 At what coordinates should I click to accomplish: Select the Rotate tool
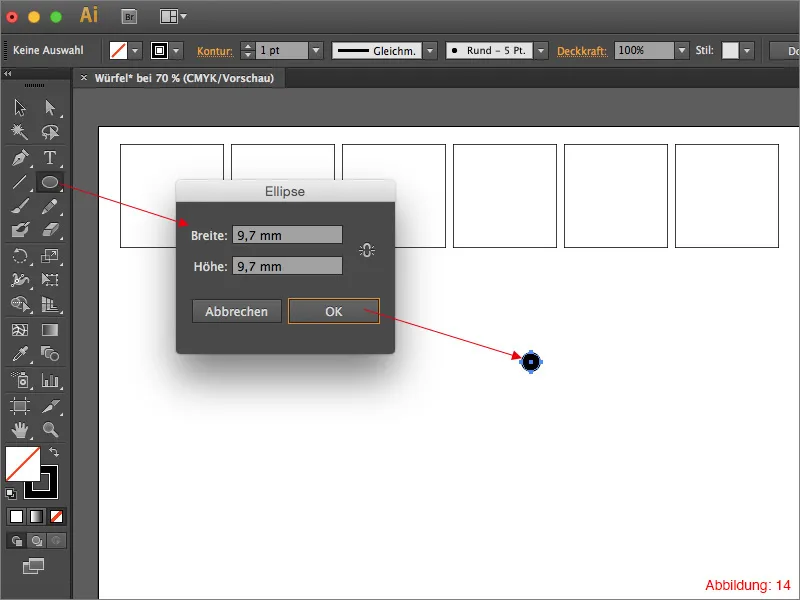20,256
